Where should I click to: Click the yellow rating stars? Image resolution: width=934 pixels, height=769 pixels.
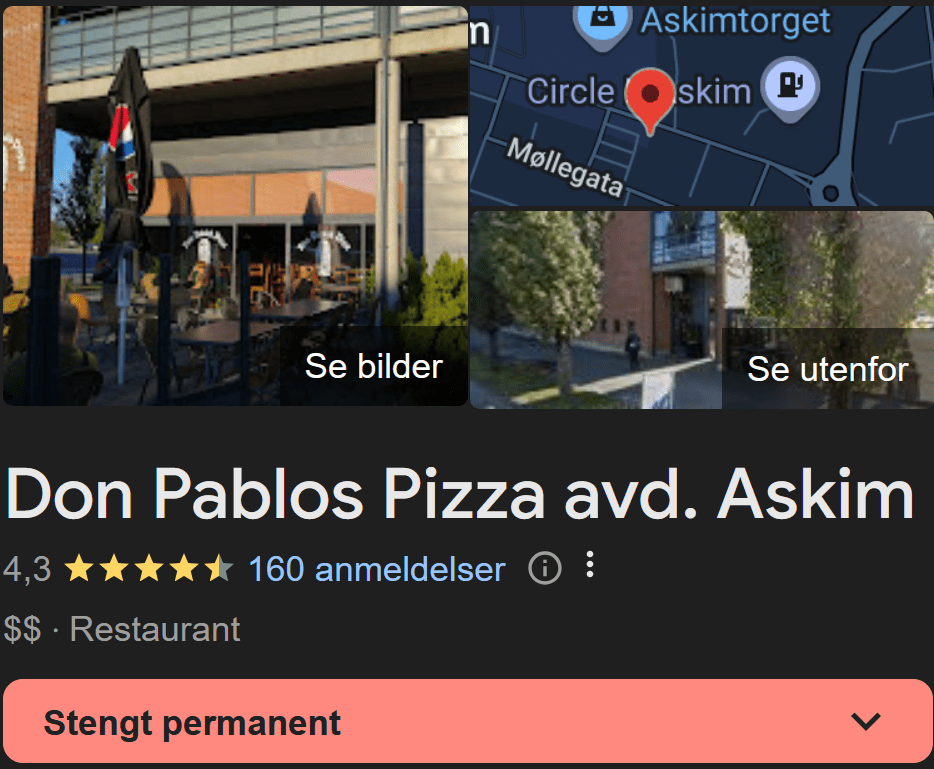point(148,568)
